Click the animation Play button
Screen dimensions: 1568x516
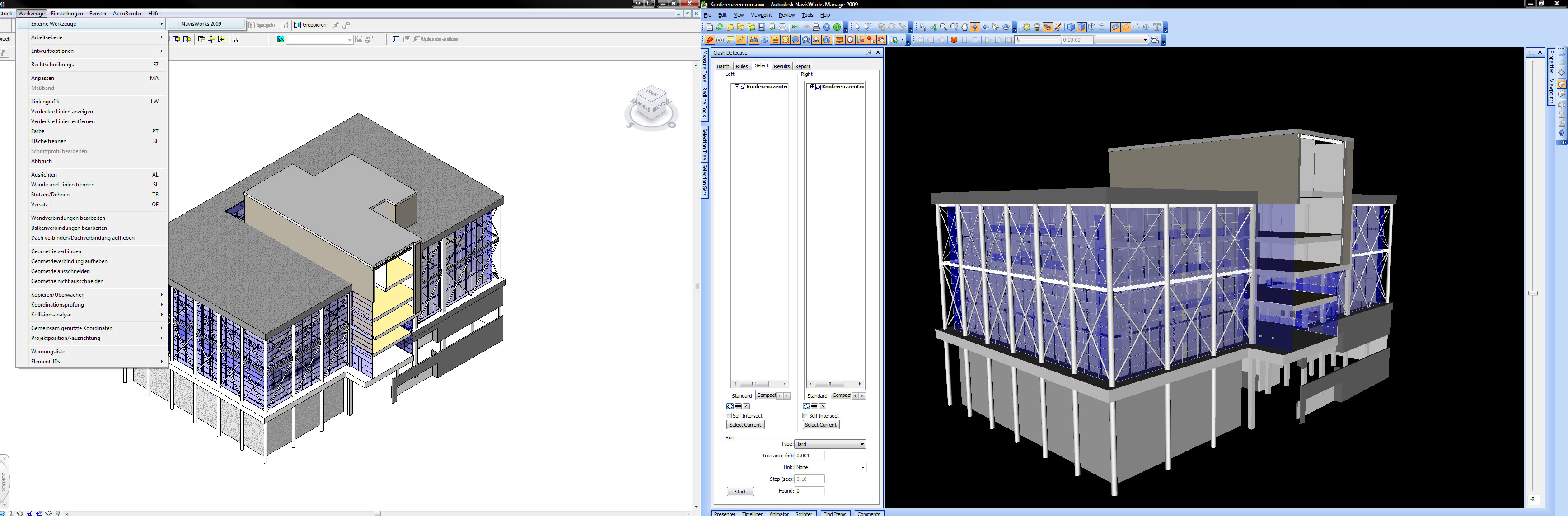pyautogui.click(x=988, y=40)
